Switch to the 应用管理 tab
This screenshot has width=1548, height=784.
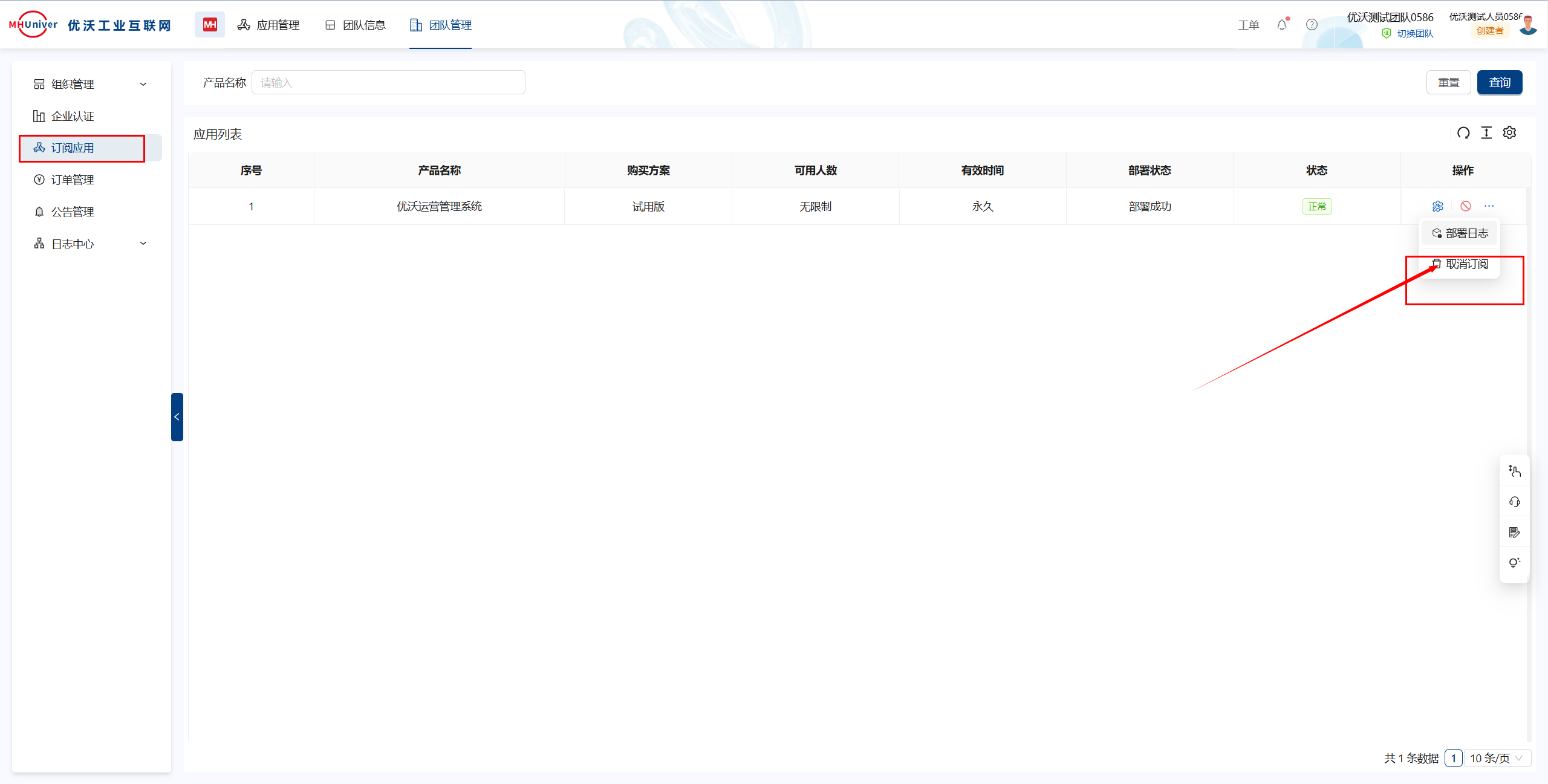268,25
